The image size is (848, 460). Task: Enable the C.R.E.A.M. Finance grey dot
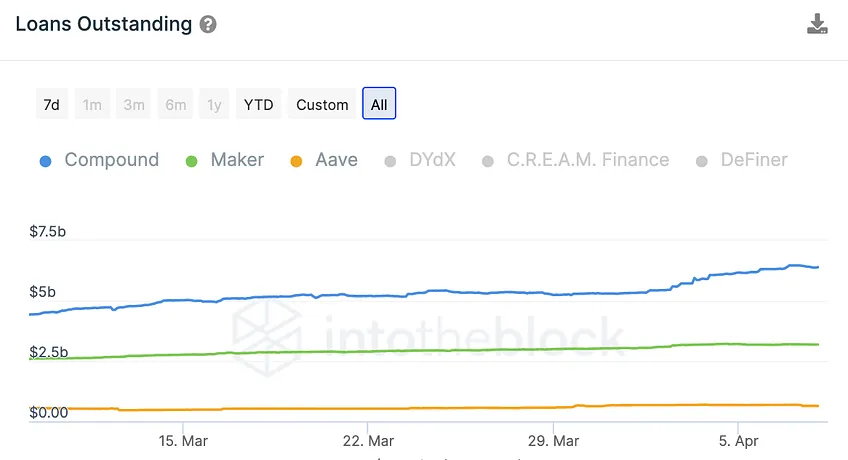488,161
